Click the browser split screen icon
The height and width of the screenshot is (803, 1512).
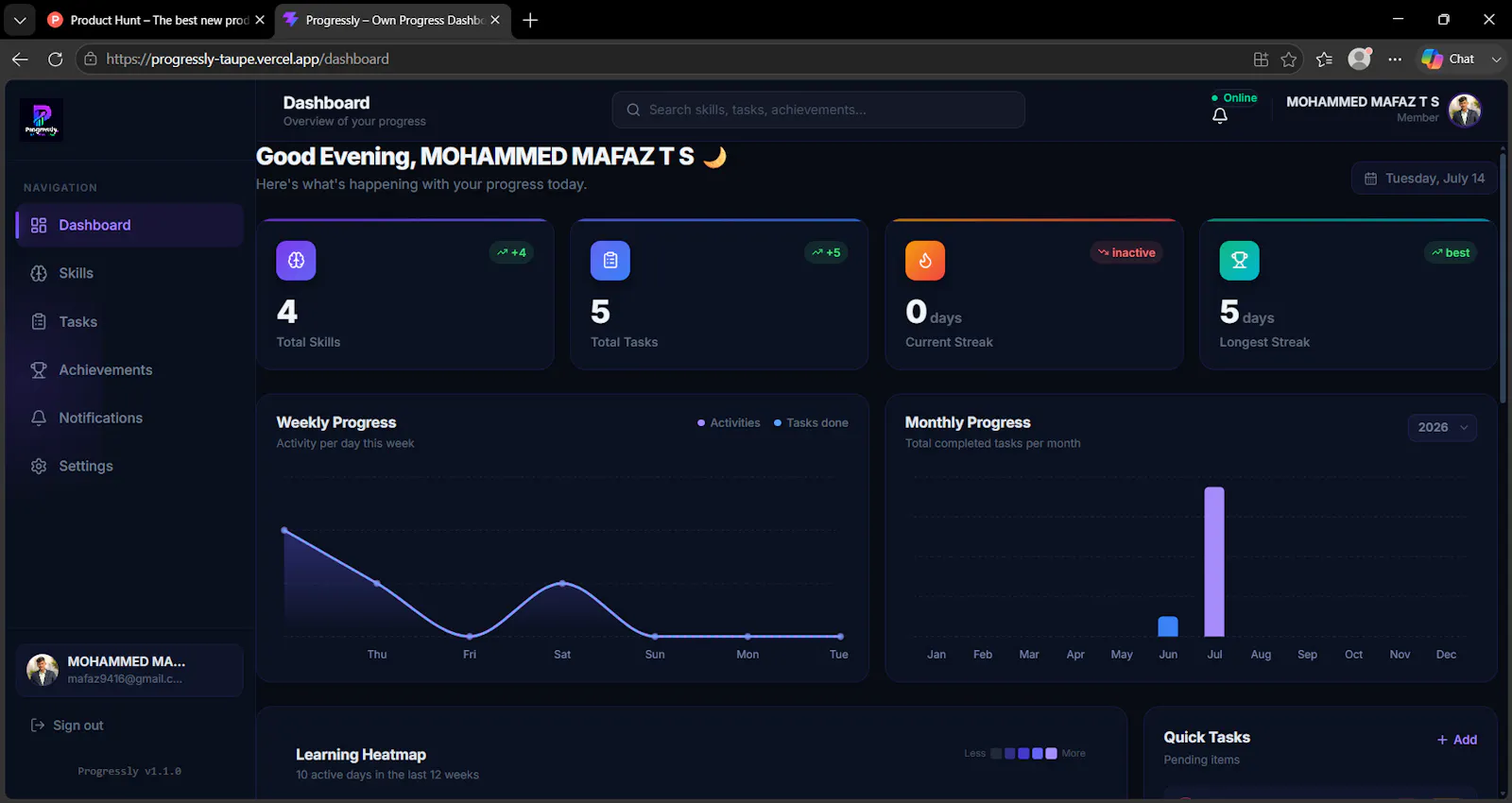click(x=1261, y=60)
